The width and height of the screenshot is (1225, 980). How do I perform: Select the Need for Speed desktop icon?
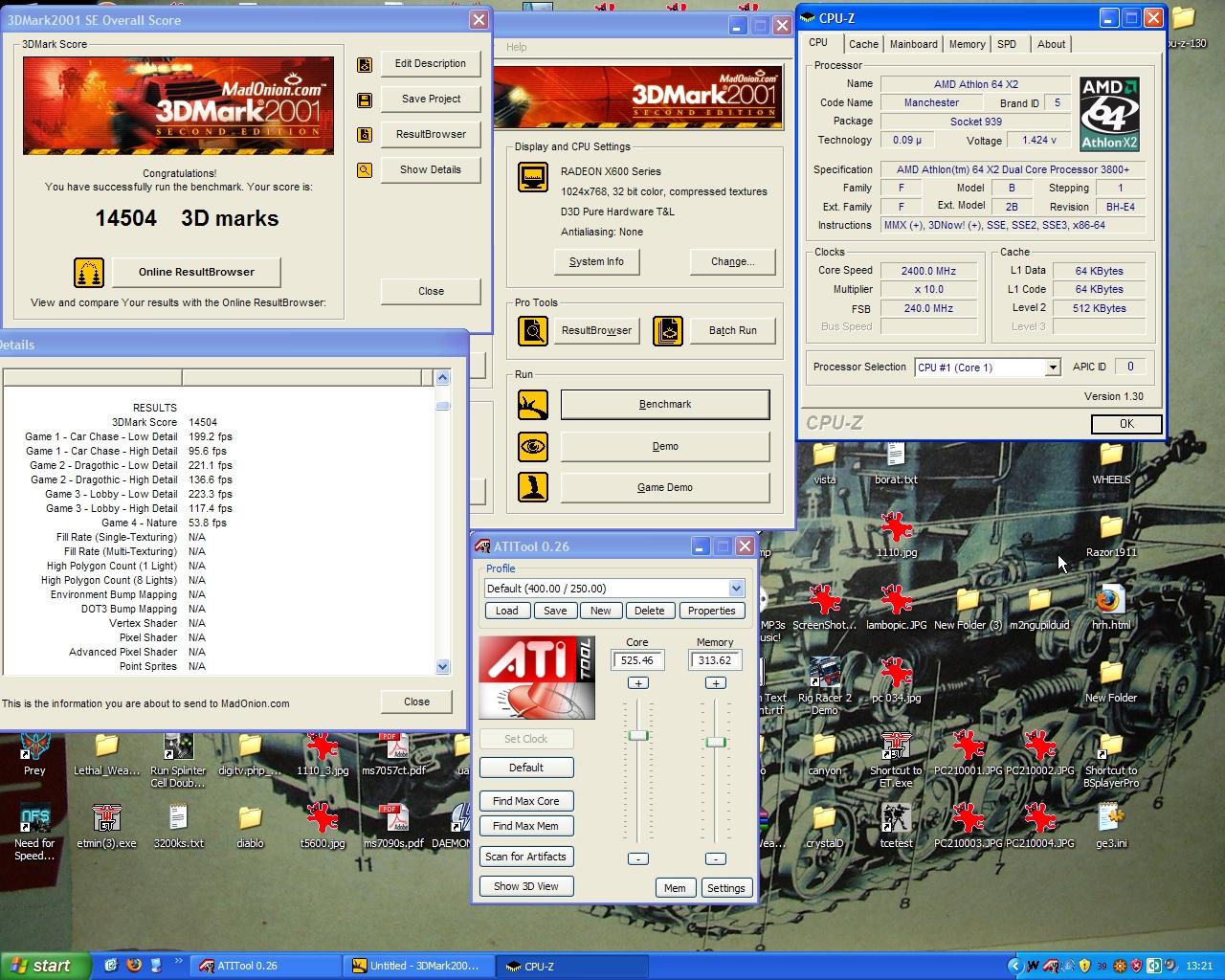(34, 831)
